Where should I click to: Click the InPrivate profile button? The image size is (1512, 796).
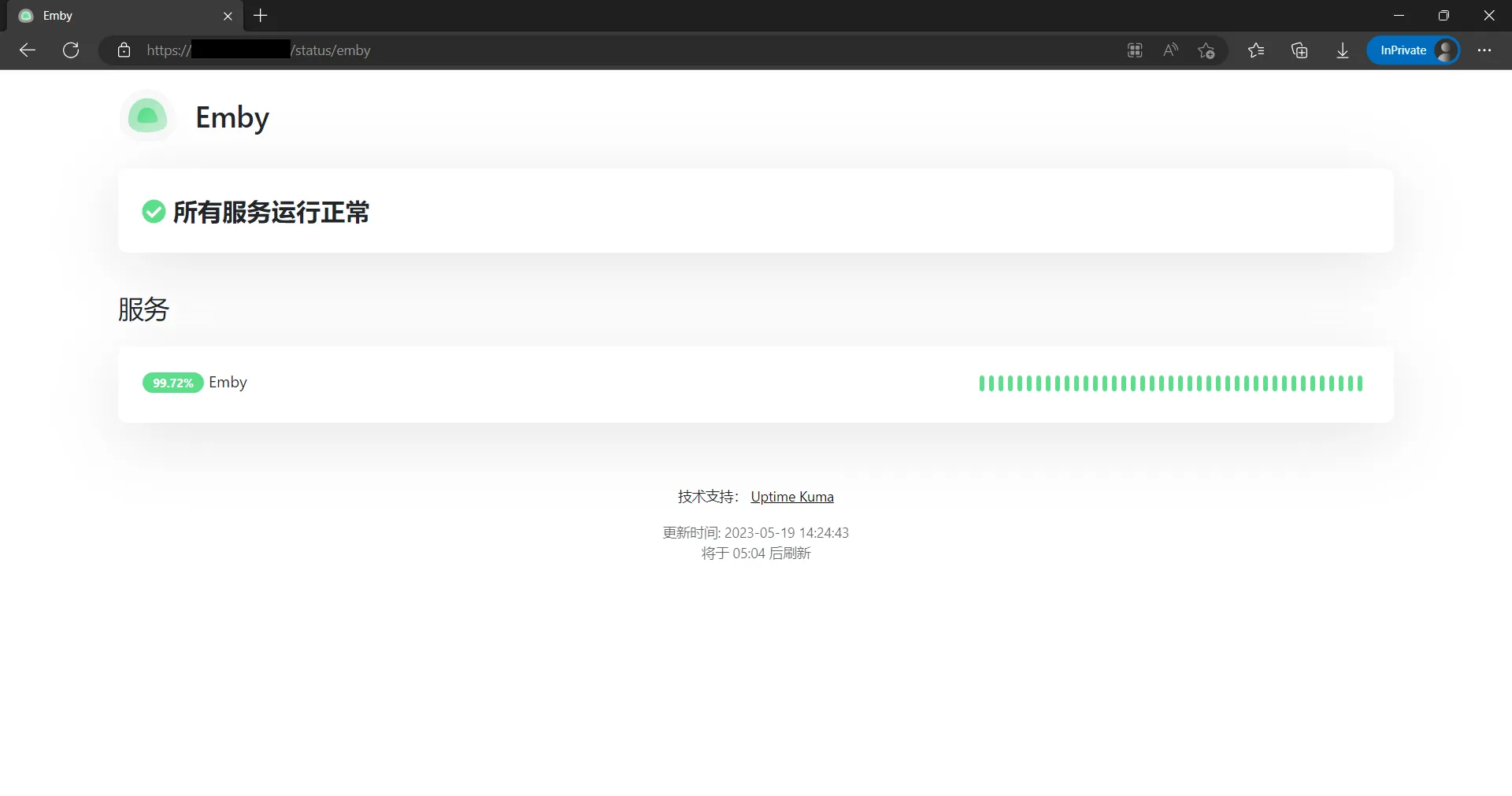click(1414, 50)
